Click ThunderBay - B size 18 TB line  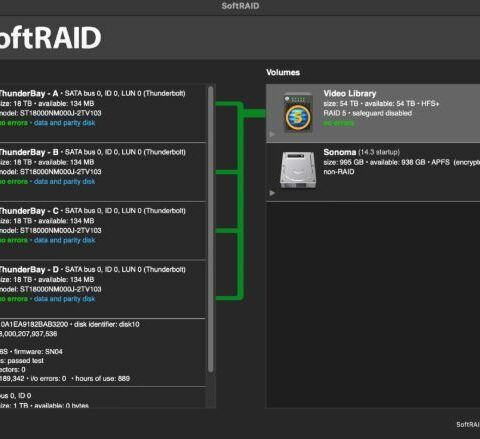[x=47, y=162]
